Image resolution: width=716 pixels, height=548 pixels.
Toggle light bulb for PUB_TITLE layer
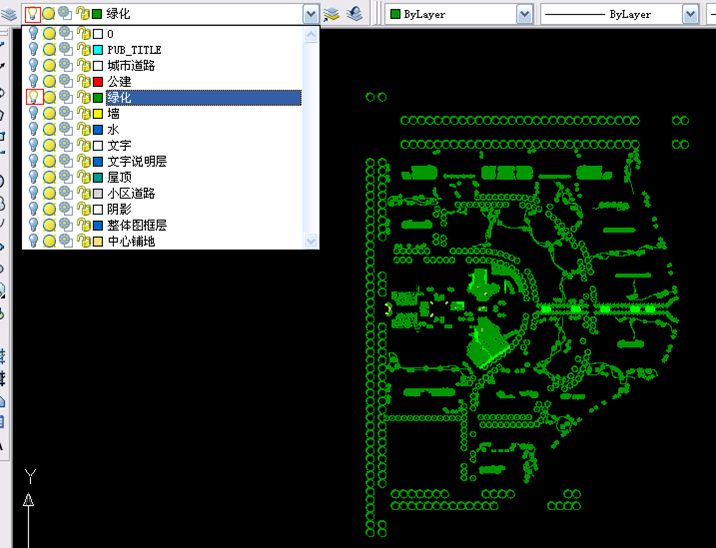33,49
